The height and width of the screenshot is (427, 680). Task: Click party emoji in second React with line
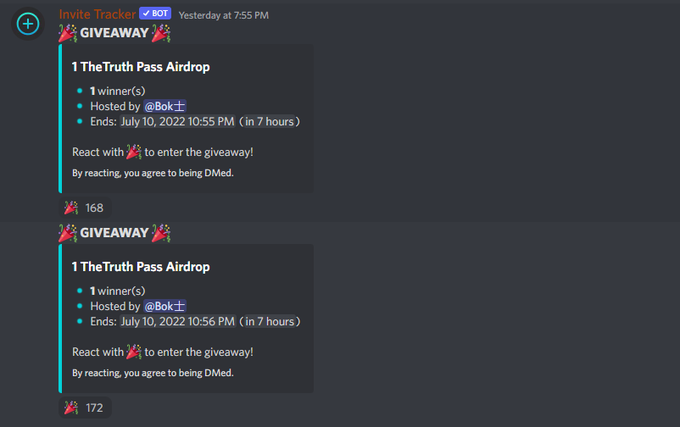coord(134,352)
